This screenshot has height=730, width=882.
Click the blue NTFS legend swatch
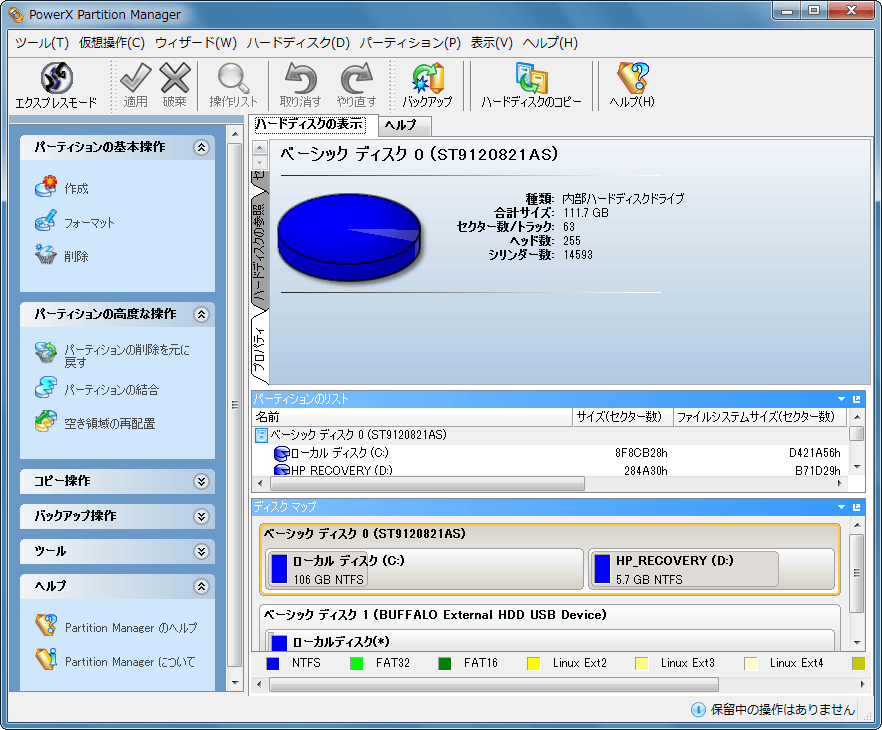point(273,664)
